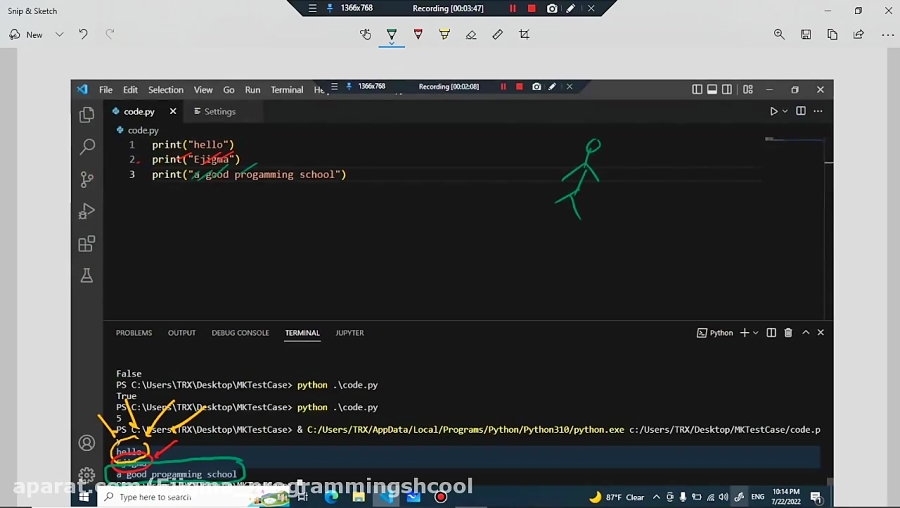Screen dimensions: 900x508
Task: Open the Settings editor tab
Action: (x=219, y=111)
